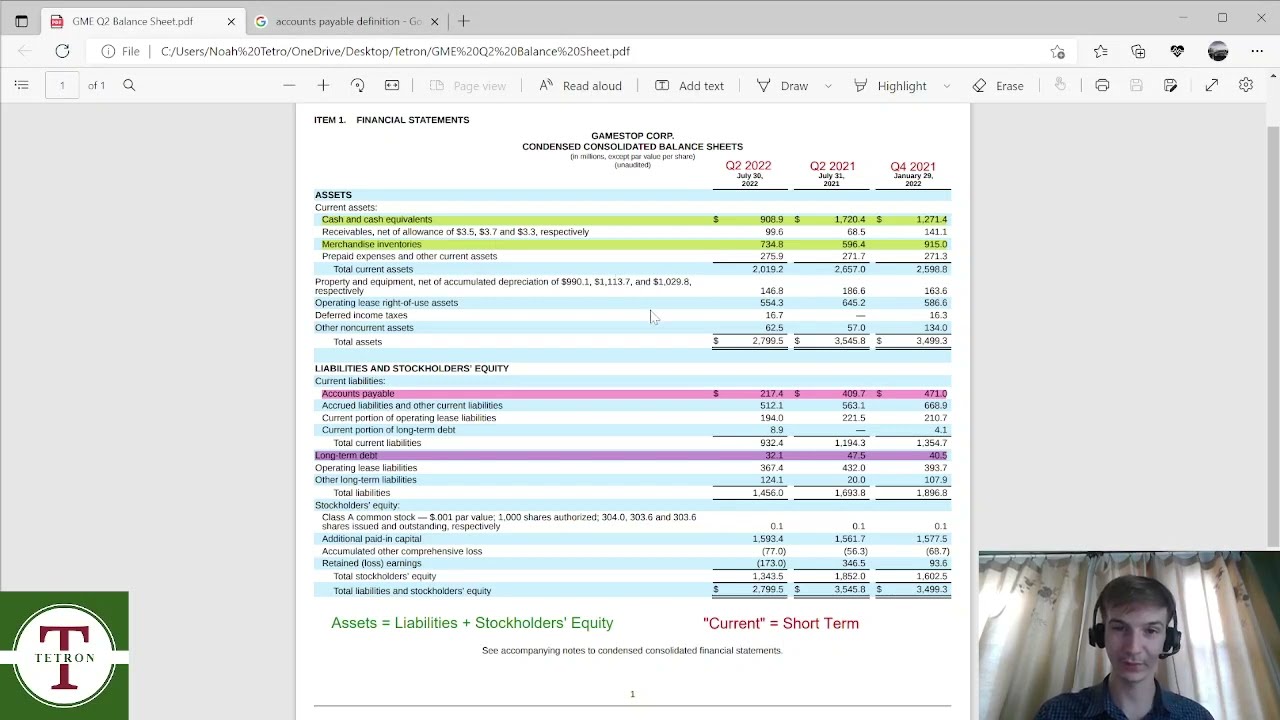Select the Add text tool

coord(689,85)
